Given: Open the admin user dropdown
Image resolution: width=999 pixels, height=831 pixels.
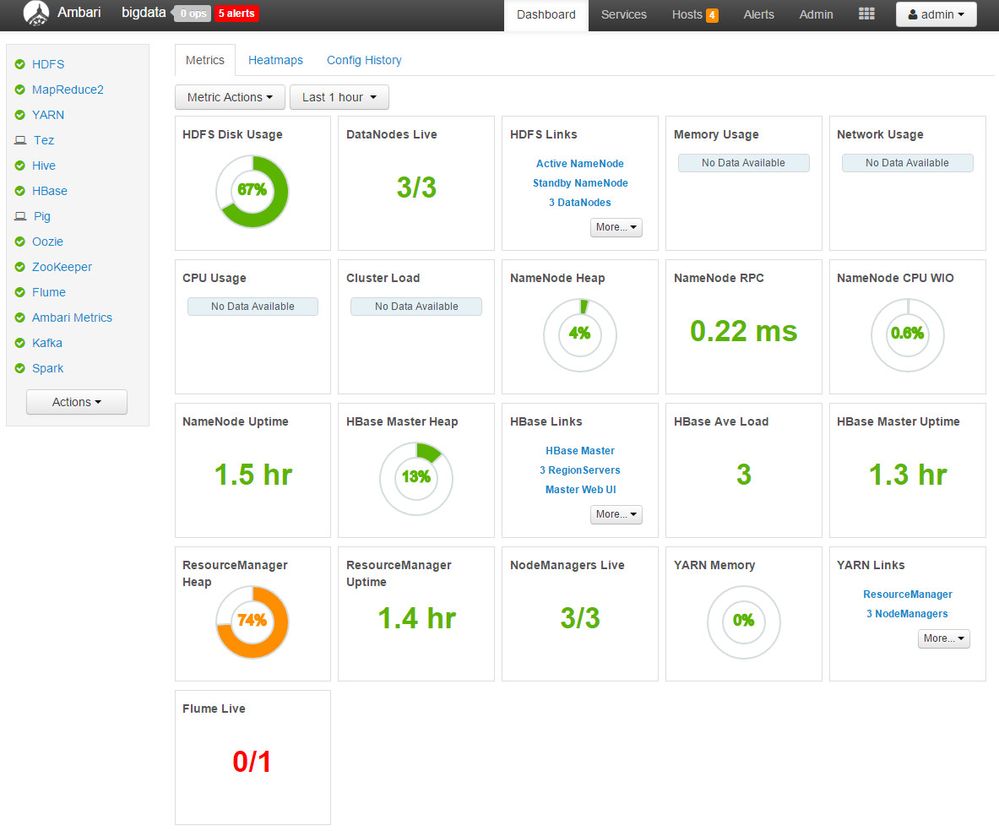Looking at the screenshot, I should click(x=936, y=15).
